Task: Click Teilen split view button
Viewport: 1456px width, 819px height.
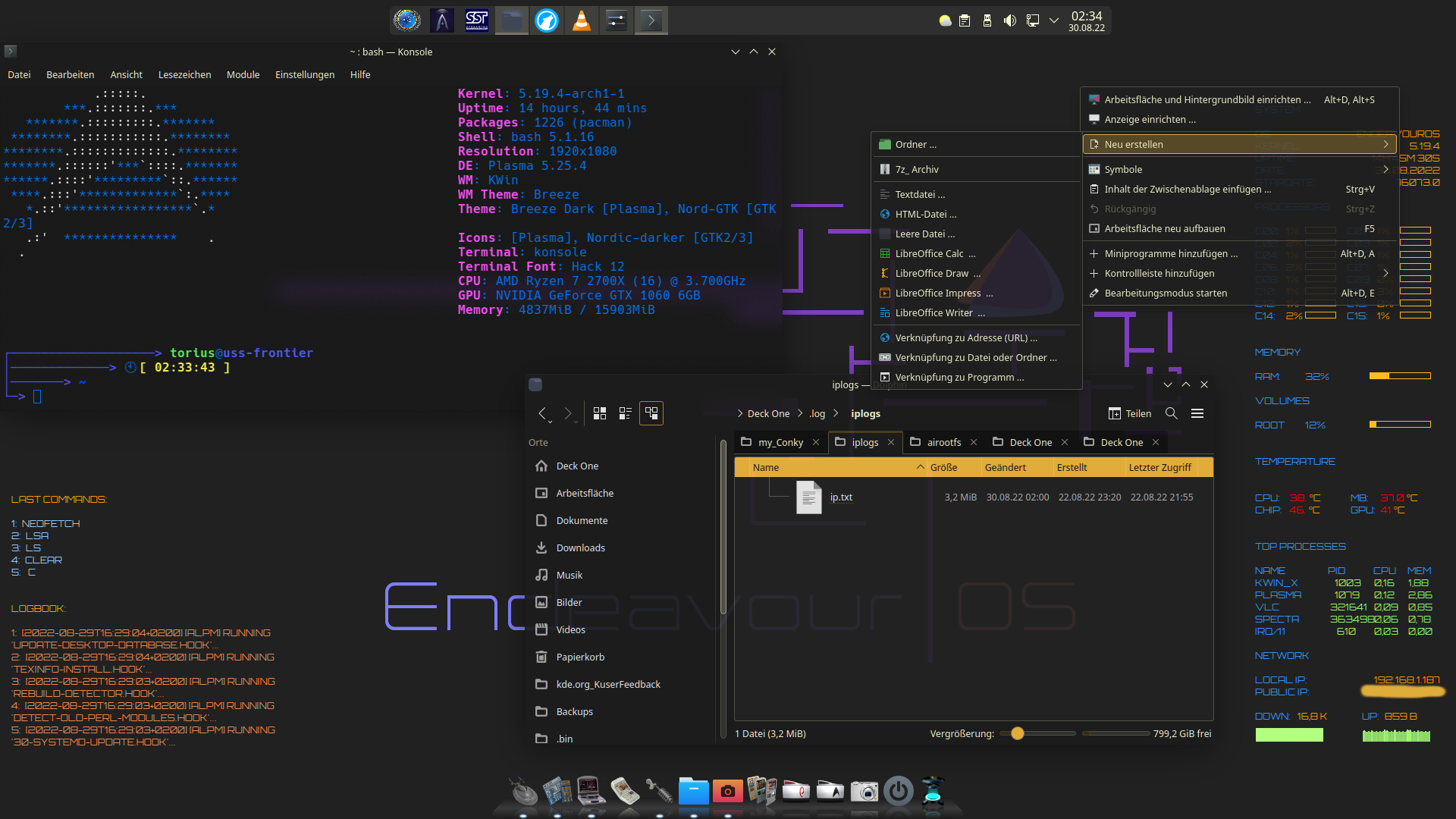Action: click(1130, 413)
